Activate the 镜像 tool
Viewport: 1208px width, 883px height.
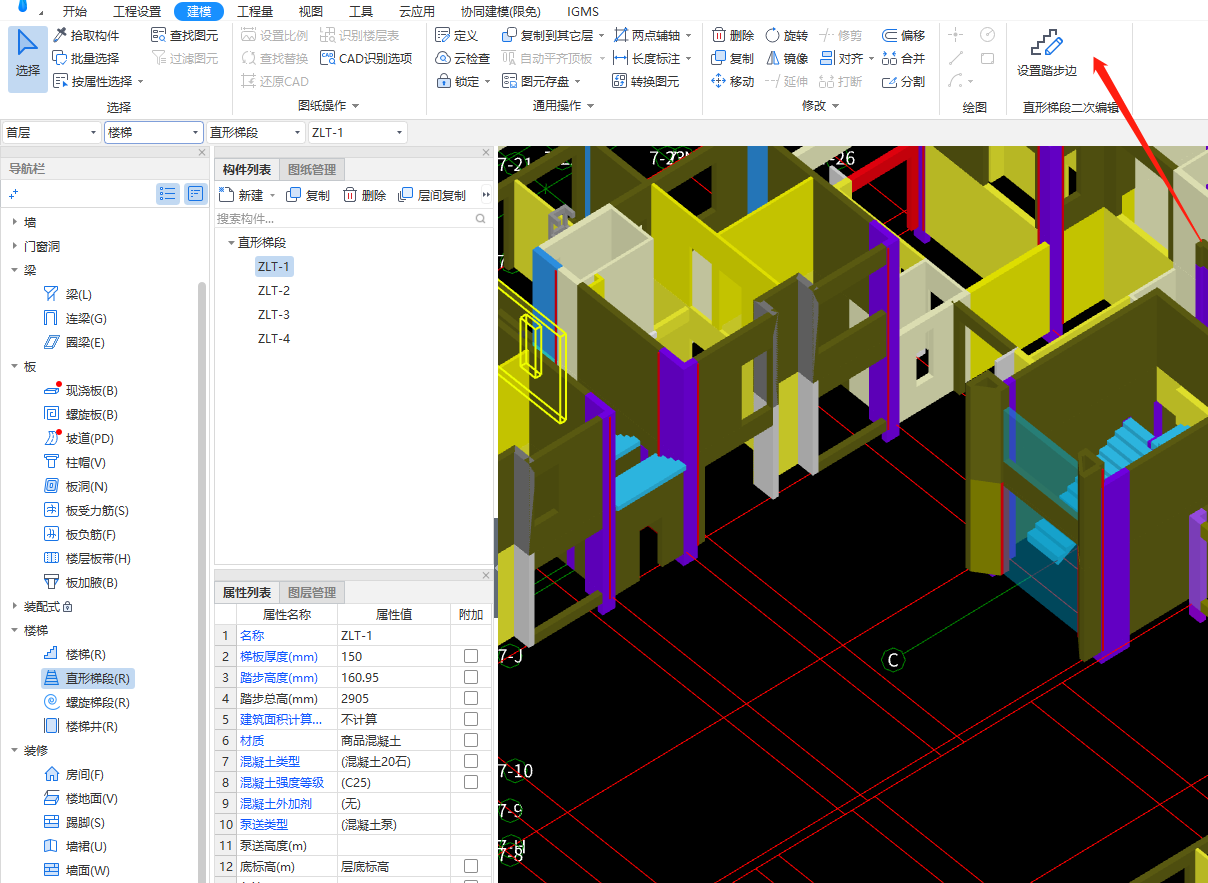(x=787, y=58)
